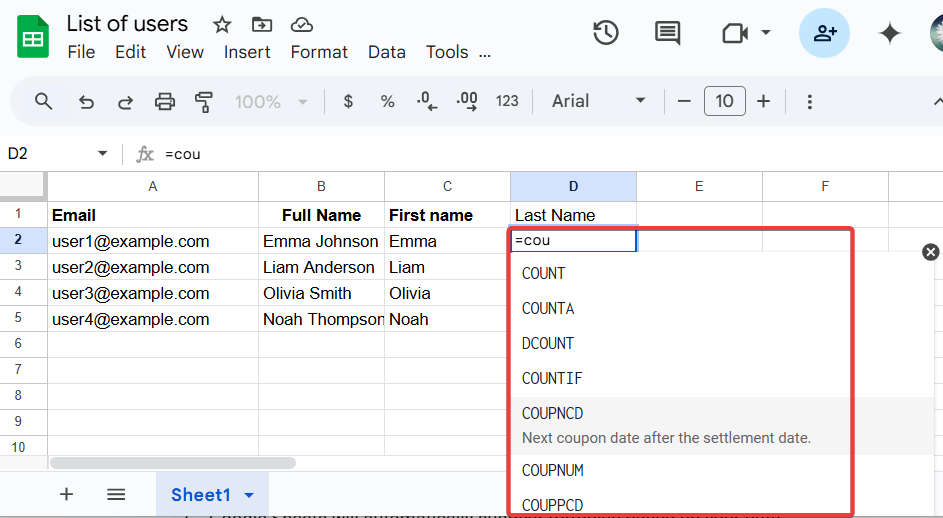Star the List of users document
This screenshot has height=518, width=943.
click(222, 25)
